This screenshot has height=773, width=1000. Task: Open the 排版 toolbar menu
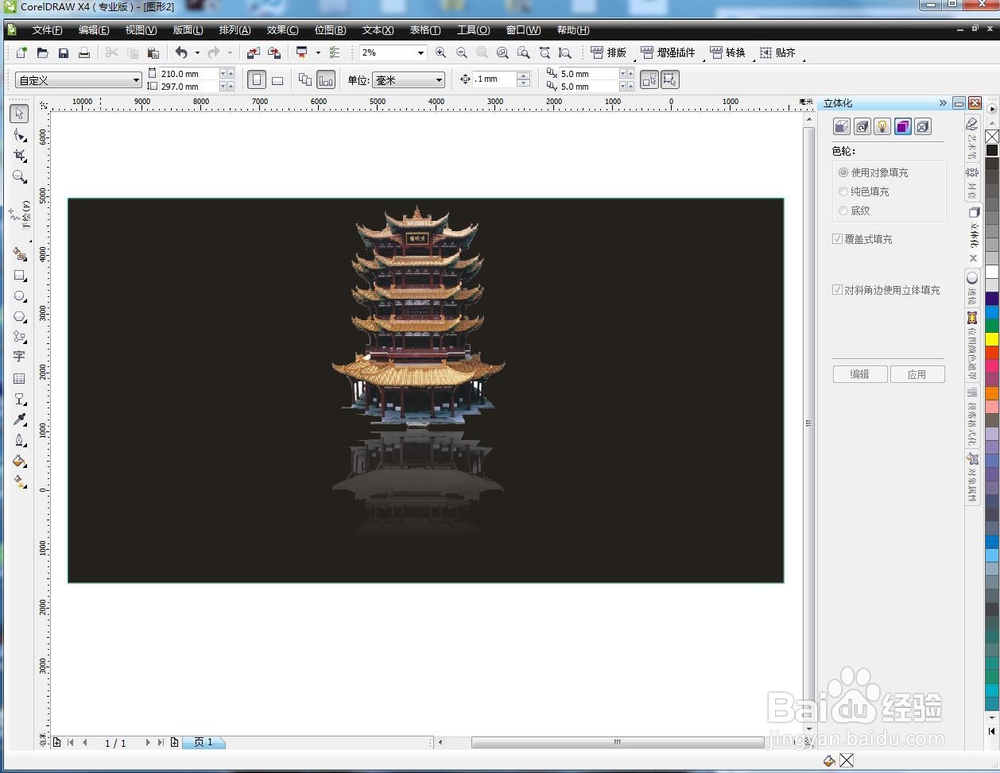coord(608,53)
